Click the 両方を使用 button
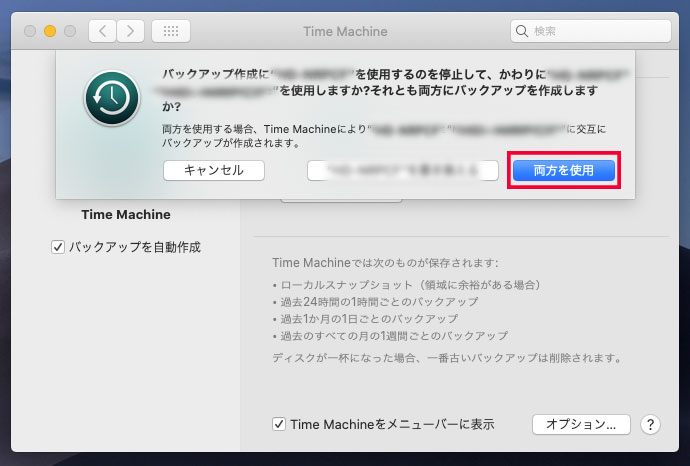 tap(564, 170)
